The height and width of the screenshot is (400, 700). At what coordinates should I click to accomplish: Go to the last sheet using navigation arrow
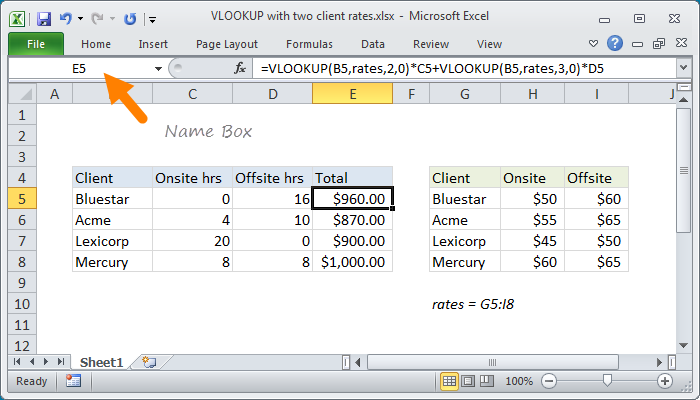[61, 361]
